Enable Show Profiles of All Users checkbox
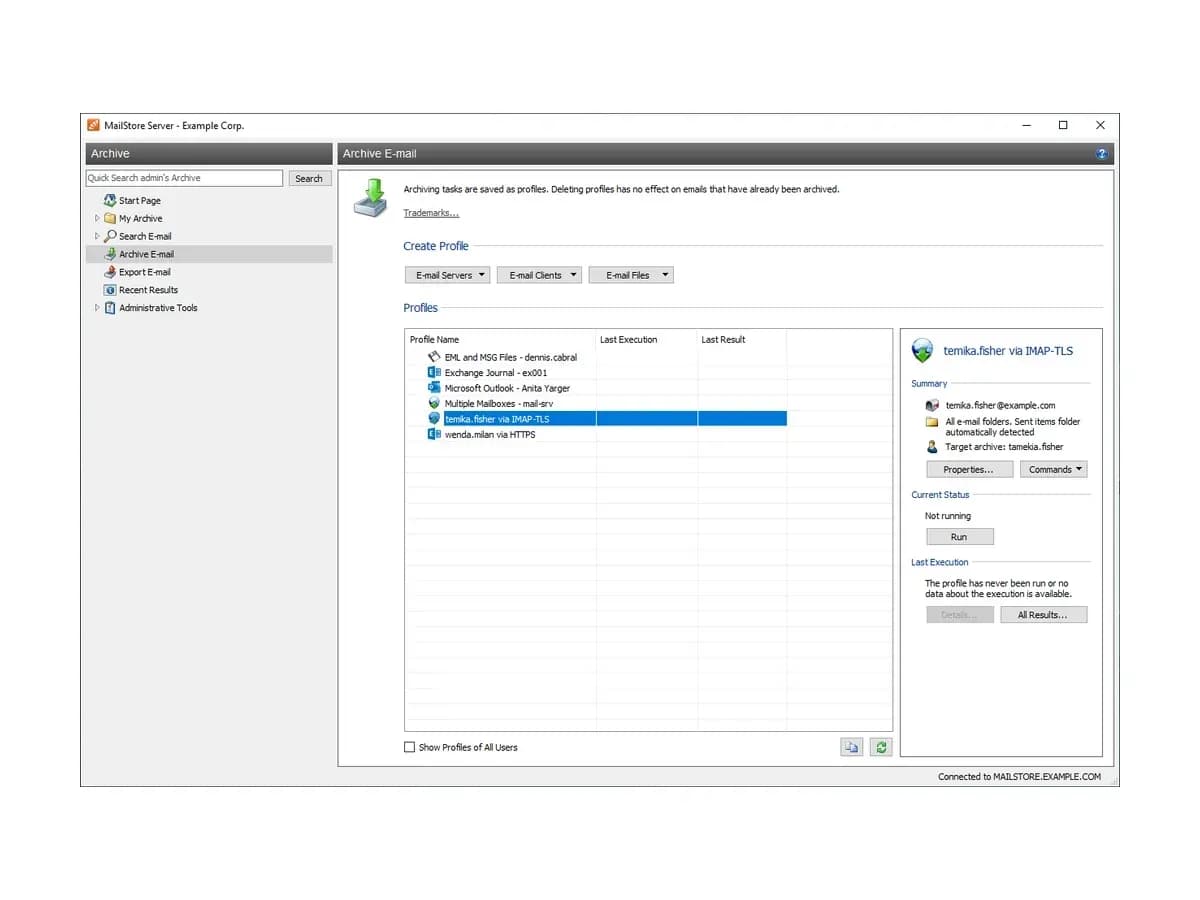 pos(409,747)
